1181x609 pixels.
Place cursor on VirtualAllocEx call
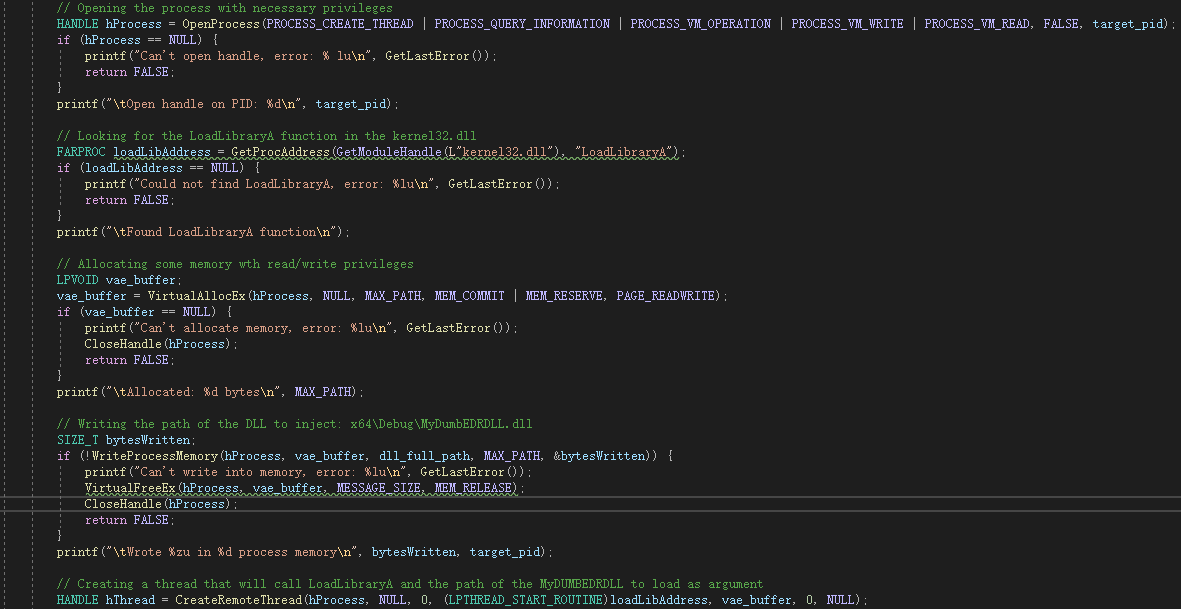tap(197, 296)
